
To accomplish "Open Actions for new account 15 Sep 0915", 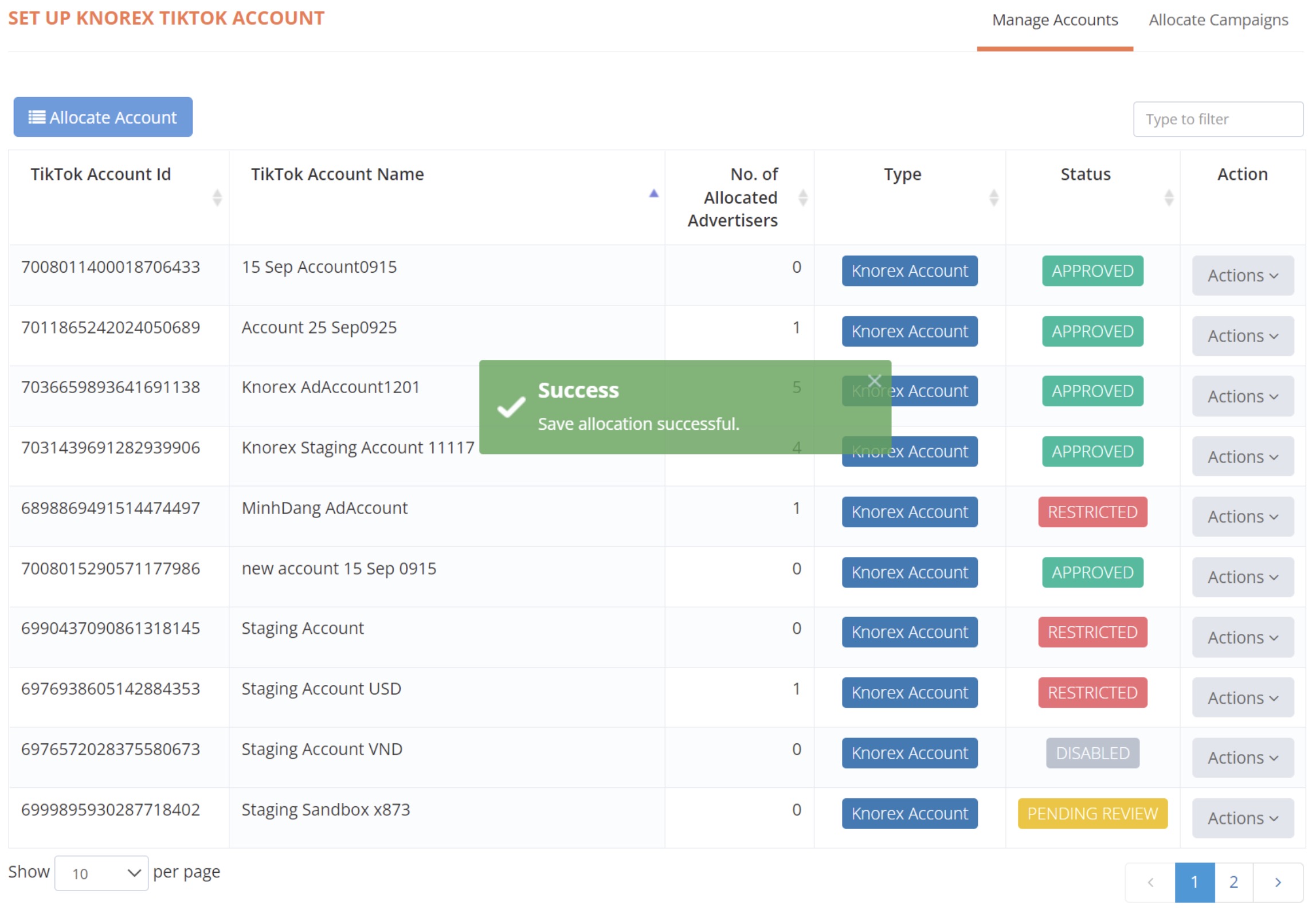I will pos(1243,578).
